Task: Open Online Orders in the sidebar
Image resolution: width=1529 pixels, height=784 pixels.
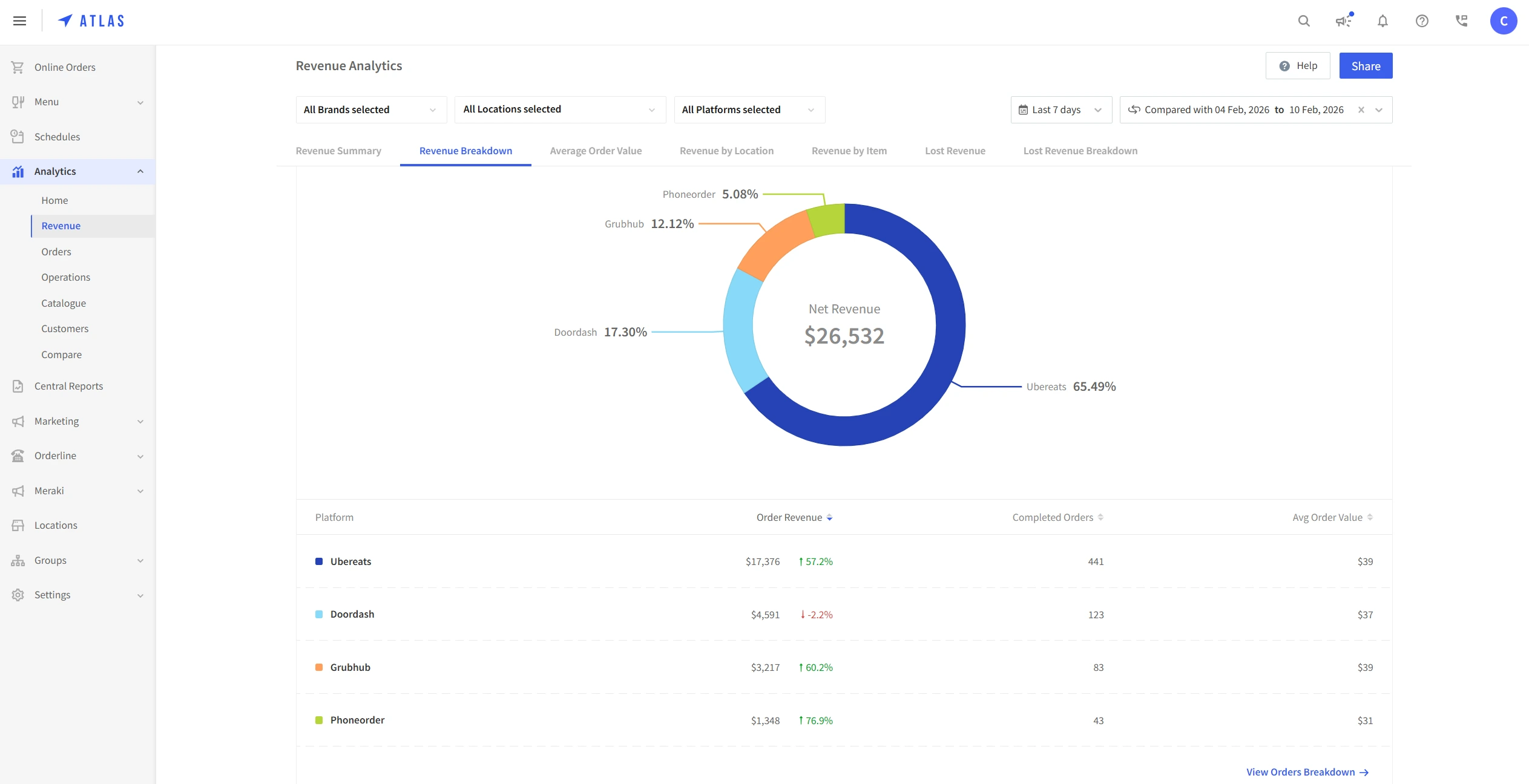Action: click(65, 67)
